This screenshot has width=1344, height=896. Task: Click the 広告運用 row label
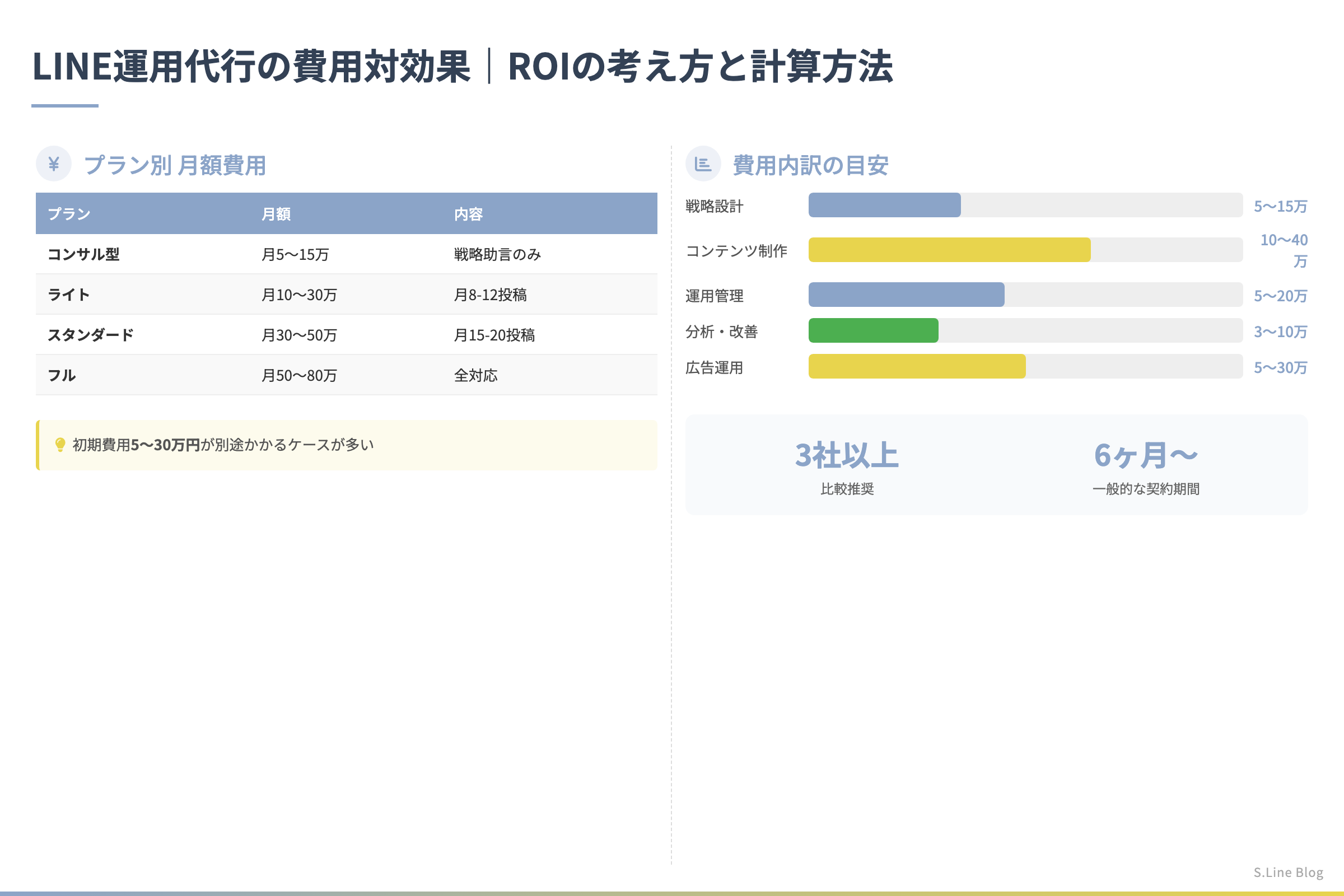715,368
